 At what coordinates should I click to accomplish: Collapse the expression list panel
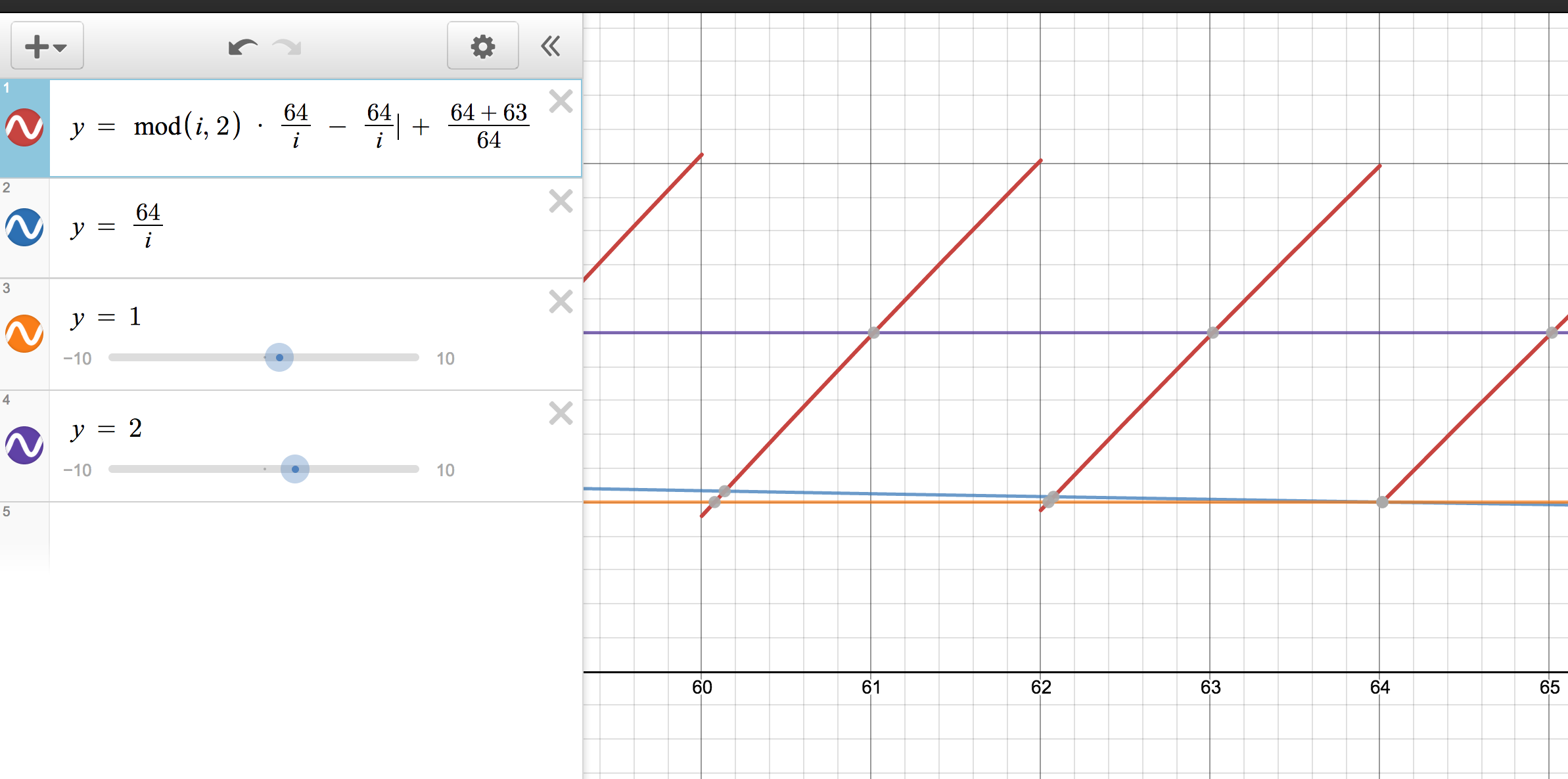[x=551, y=46]
